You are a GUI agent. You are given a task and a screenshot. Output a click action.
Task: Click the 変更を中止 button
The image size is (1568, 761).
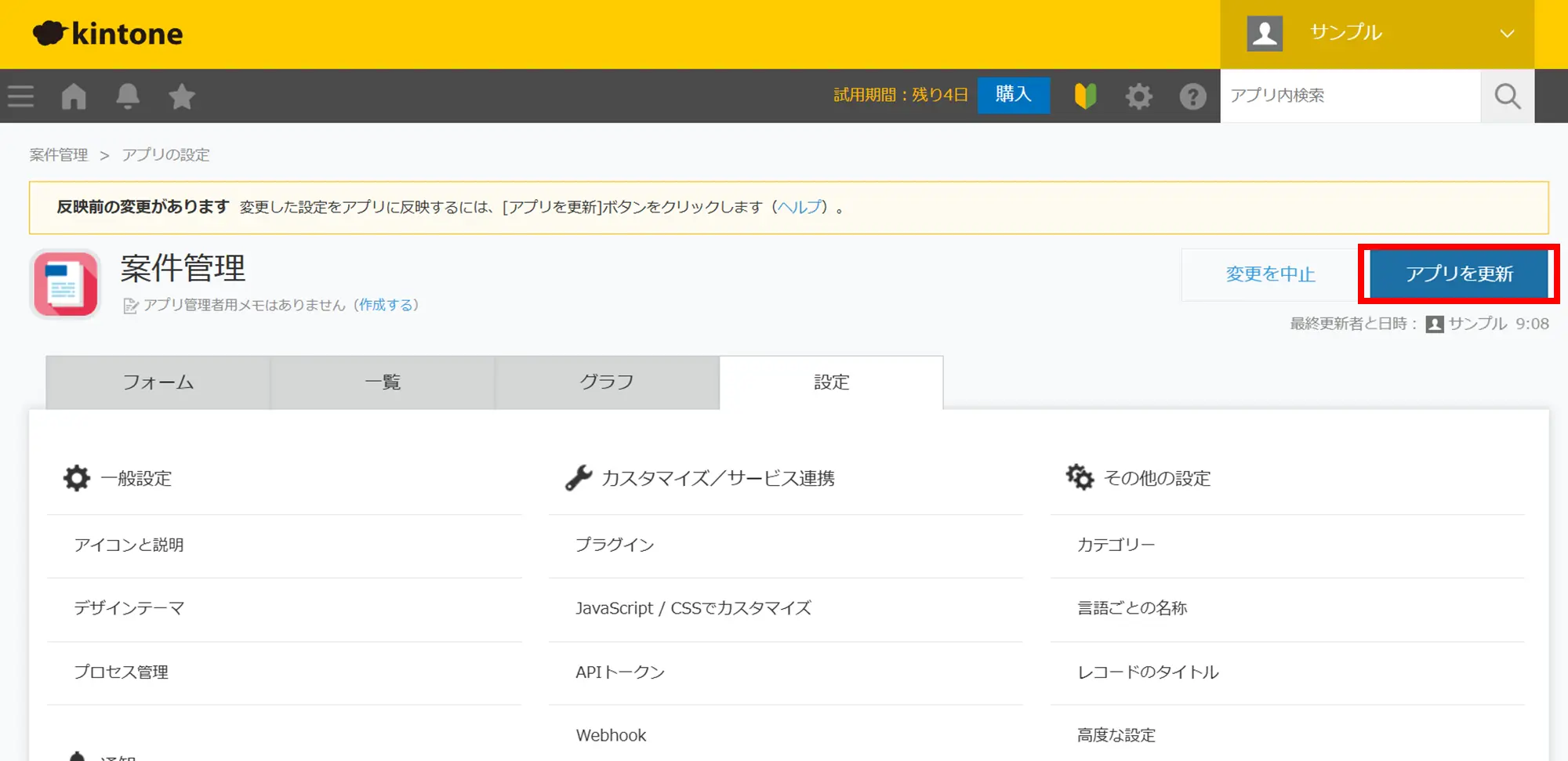(x=1270, y=274)
